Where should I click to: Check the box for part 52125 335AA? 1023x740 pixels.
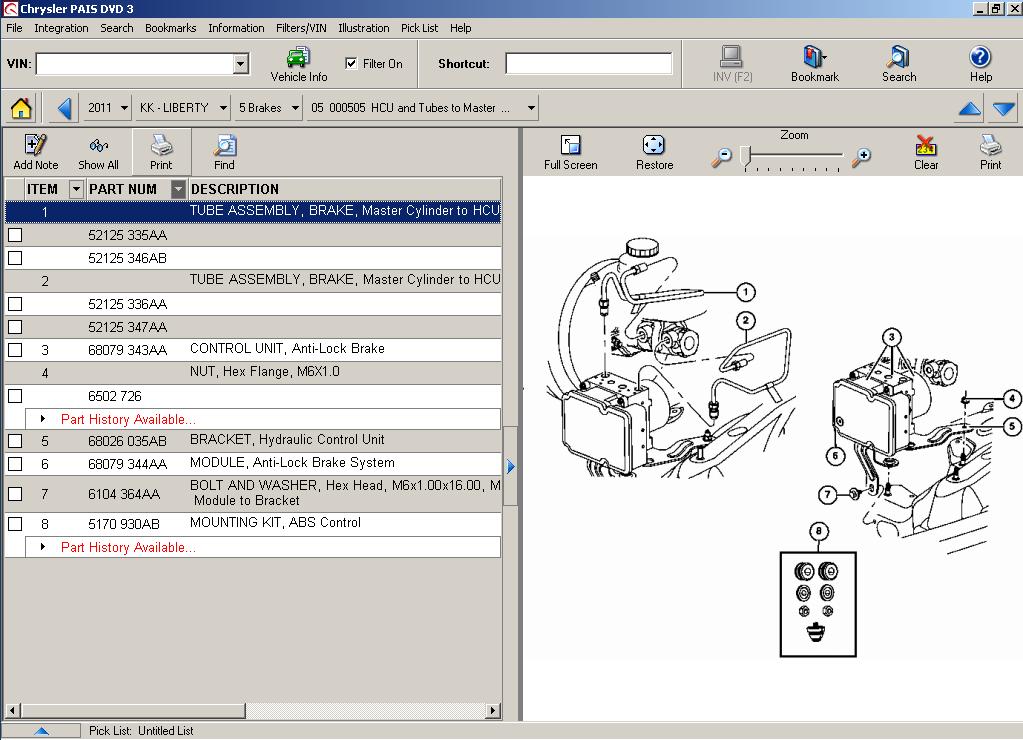(x=15, y=235)
